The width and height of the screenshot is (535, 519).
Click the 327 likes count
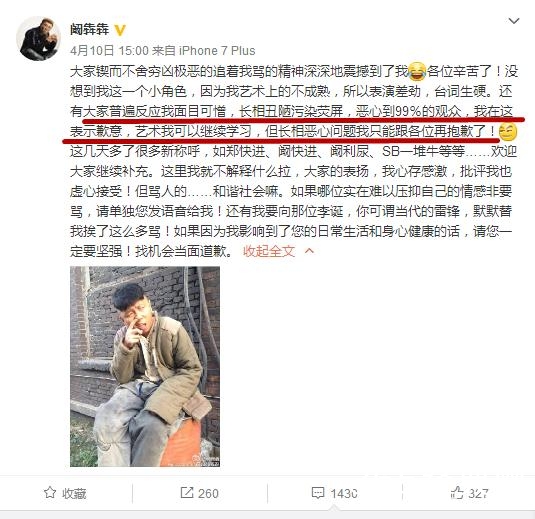pos(478,493)
